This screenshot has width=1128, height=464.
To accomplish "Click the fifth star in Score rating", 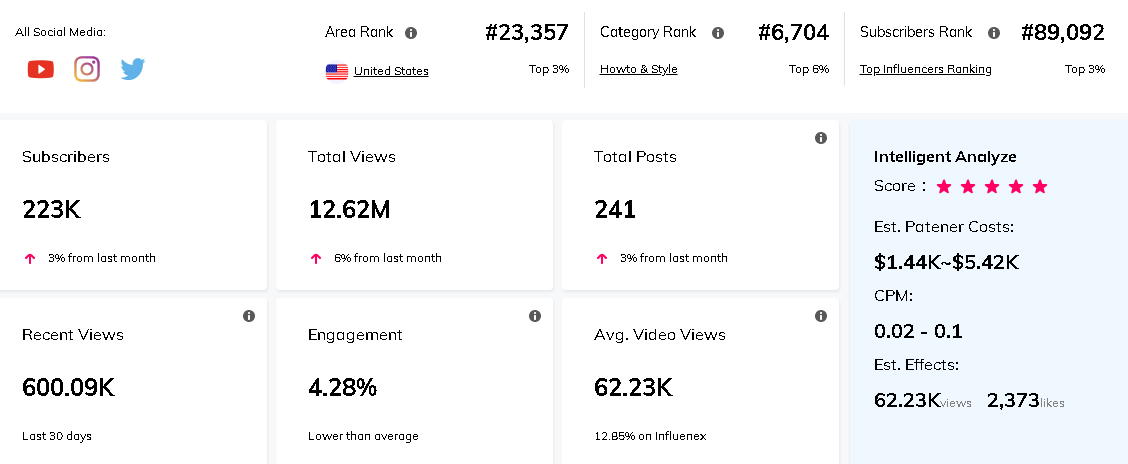I will (1040, 187).
